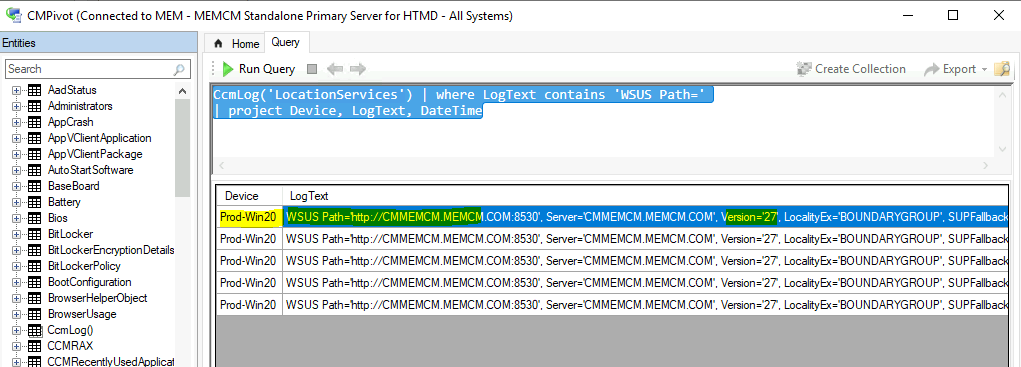1021x367 pixels.
Task: Expand the BrowserHelperObject entity node
Action: (x=16, y=298)
